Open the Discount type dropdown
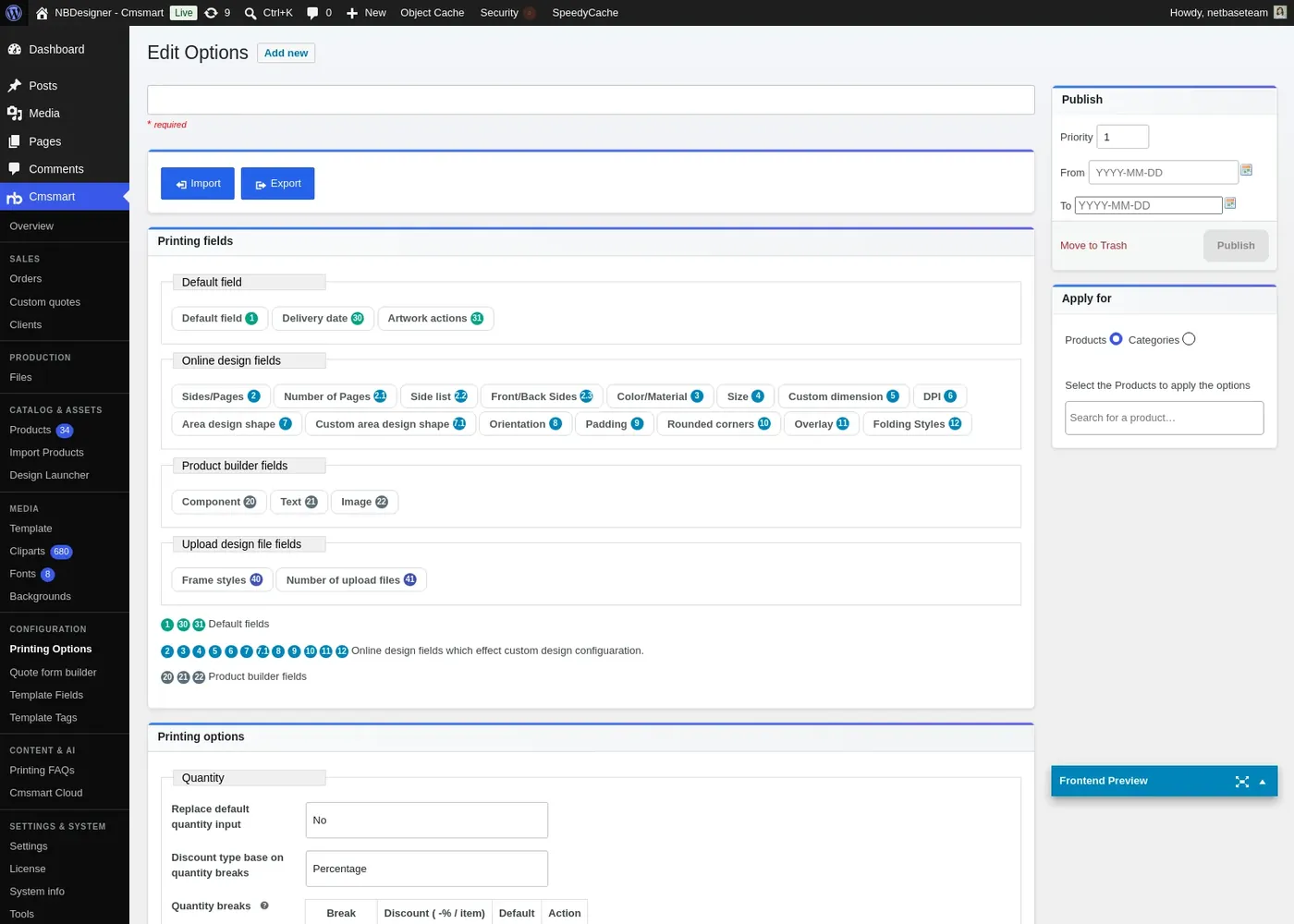This screenshot has width=1294, height=924. [x=427, y=869]
